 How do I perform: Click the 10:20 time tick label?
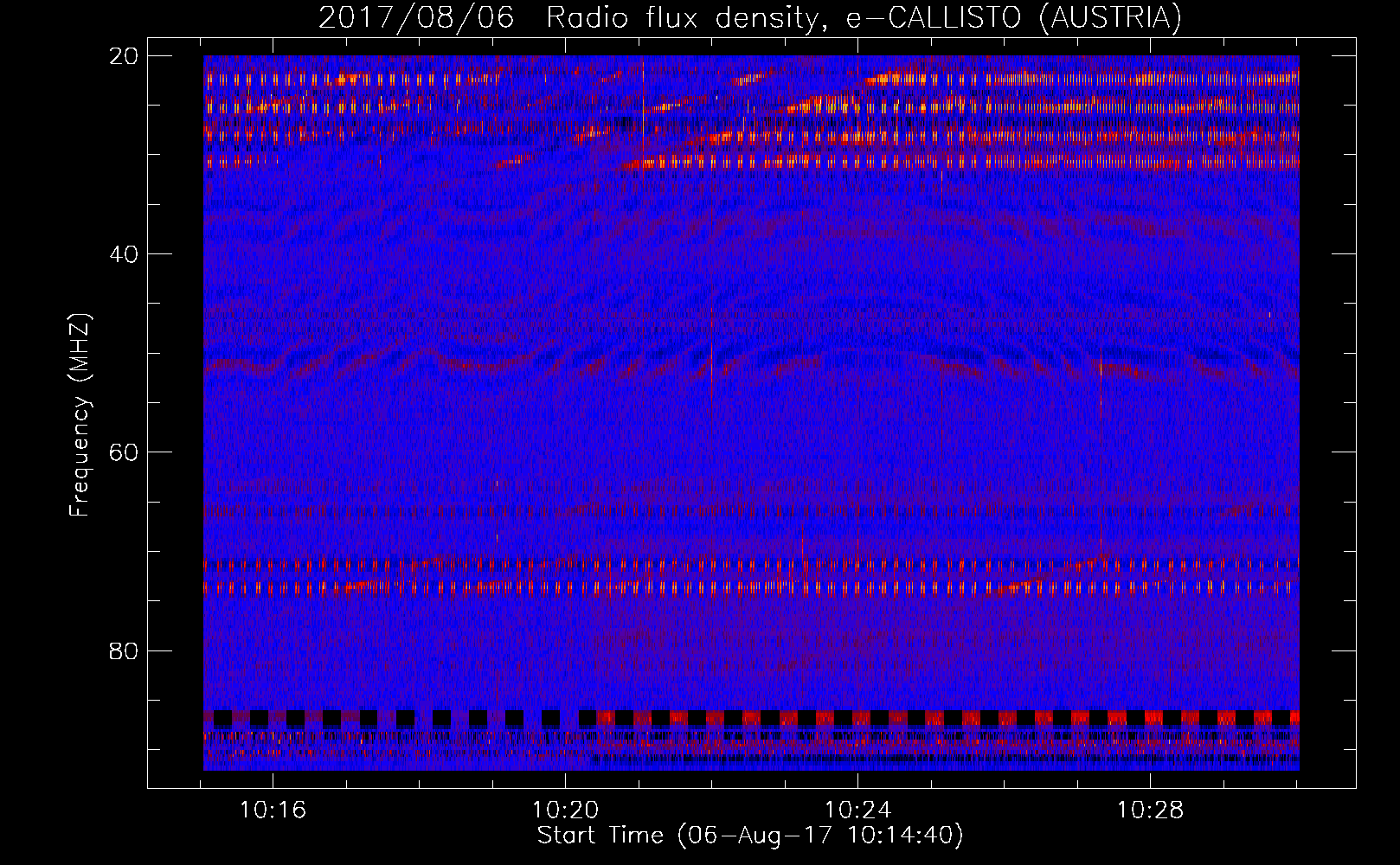pos(565,811)
